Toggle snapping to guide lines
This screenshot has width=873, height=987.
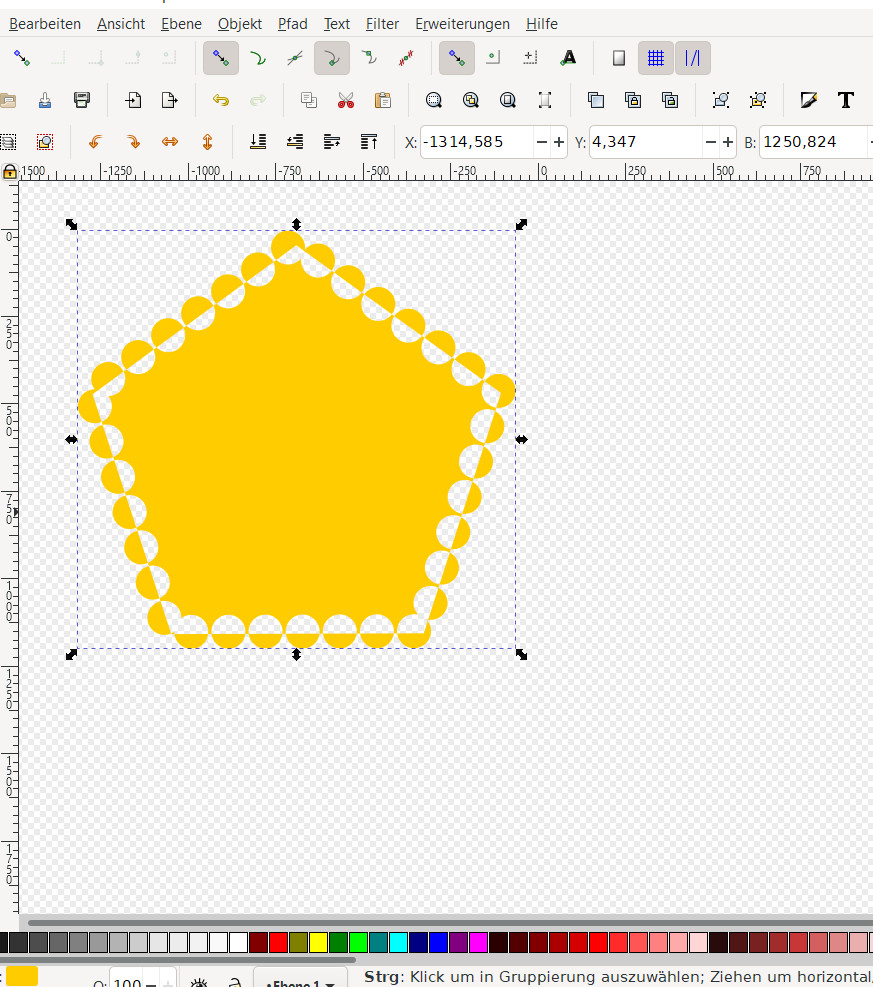692,58
